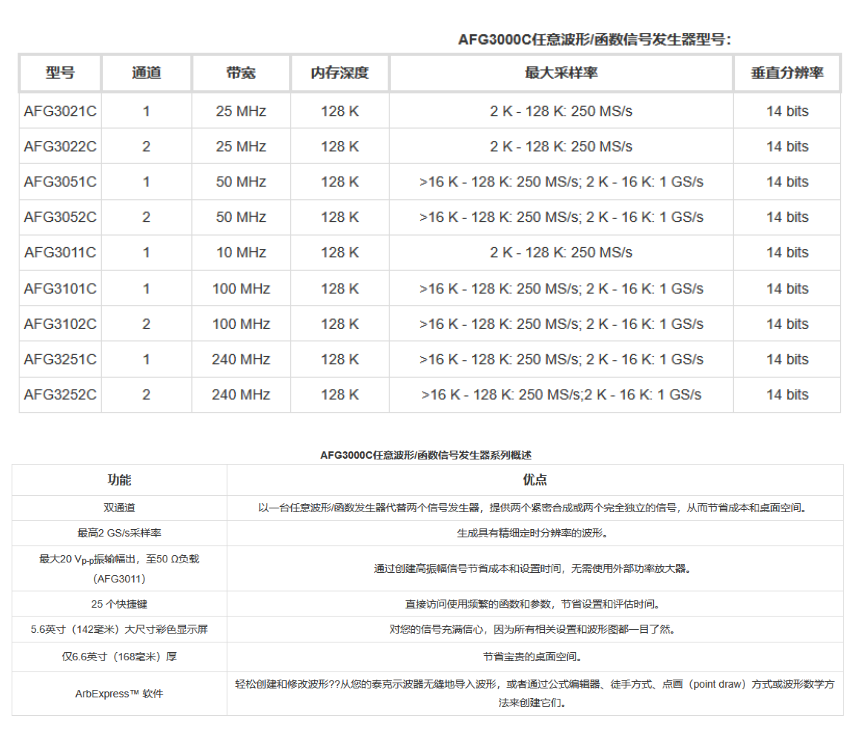The width and height of the screenshot is (860, 730).
Task: Click the title "AFG3000C任意波形/函数信号发生器系列概述"
Action: tap(426, 455)
